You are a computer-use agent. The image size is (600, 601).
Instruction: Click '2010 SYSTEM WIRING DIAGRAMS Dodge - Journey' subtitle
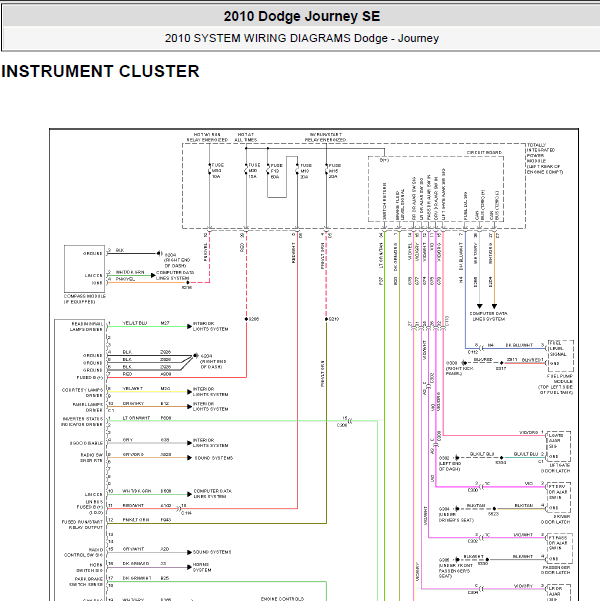[302, 38]
